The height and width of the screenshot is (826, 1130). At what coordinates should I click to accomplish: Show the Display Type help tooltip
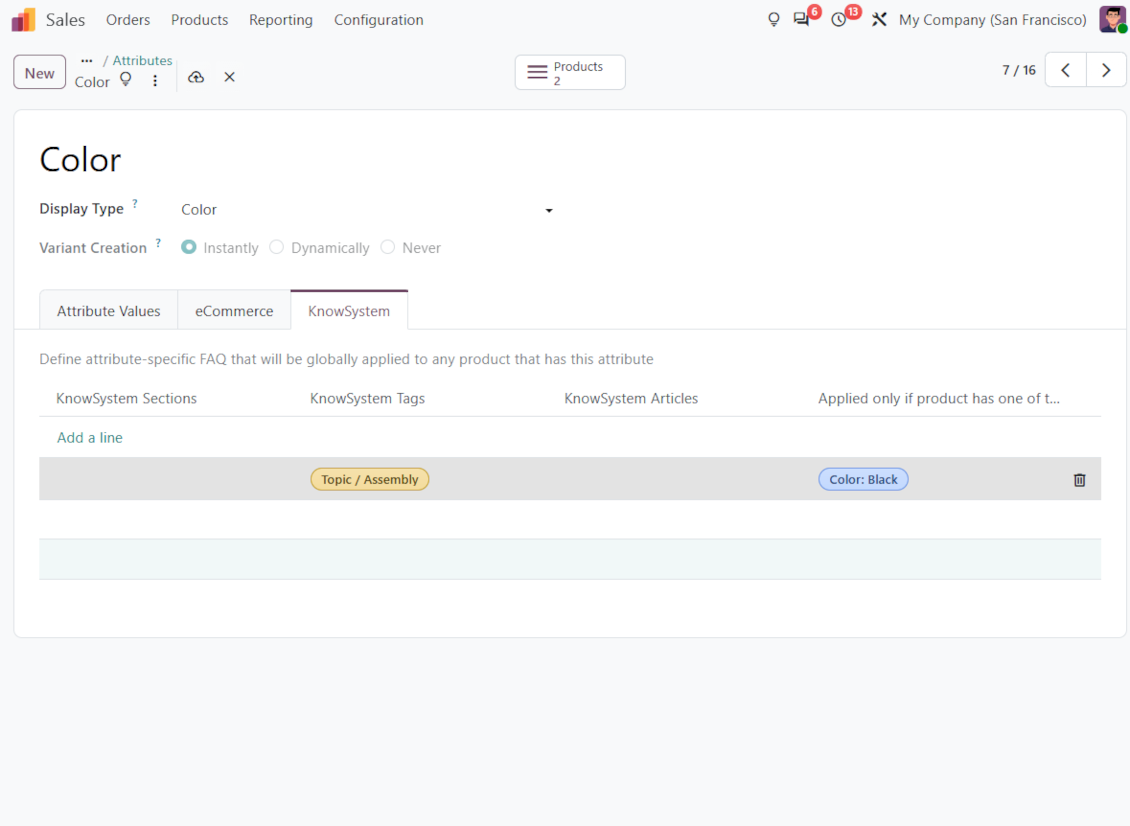(x=135, y=204)
